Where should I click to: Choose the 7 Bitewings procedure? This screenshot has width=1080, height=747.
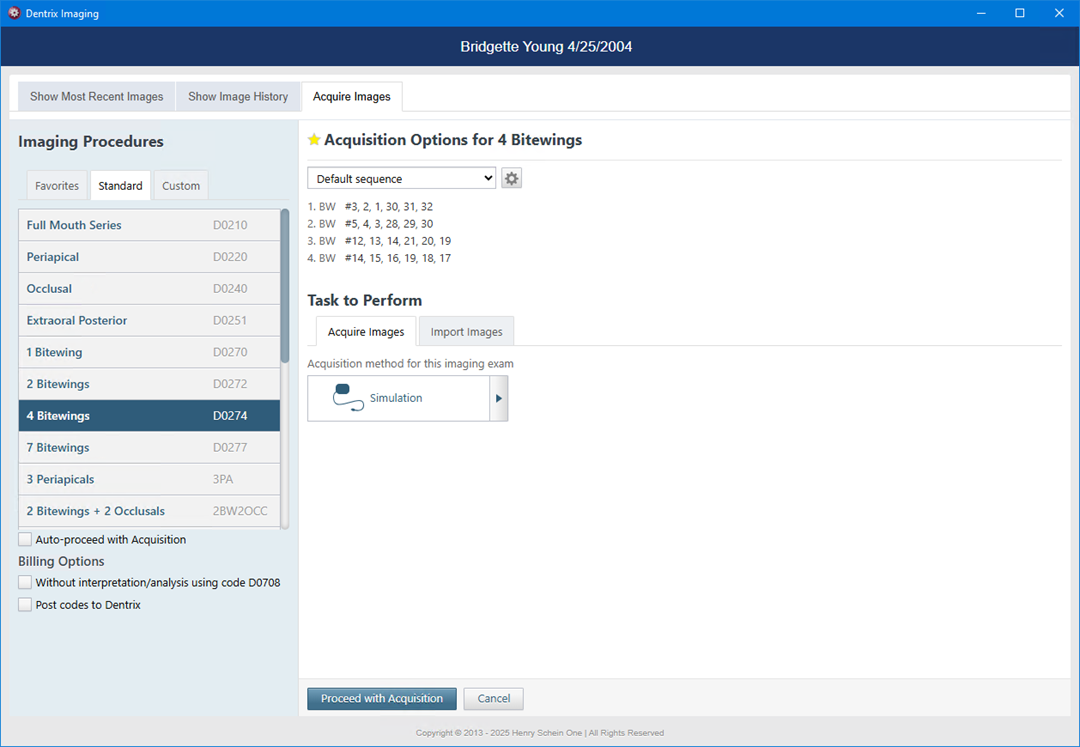click(149, 448)
